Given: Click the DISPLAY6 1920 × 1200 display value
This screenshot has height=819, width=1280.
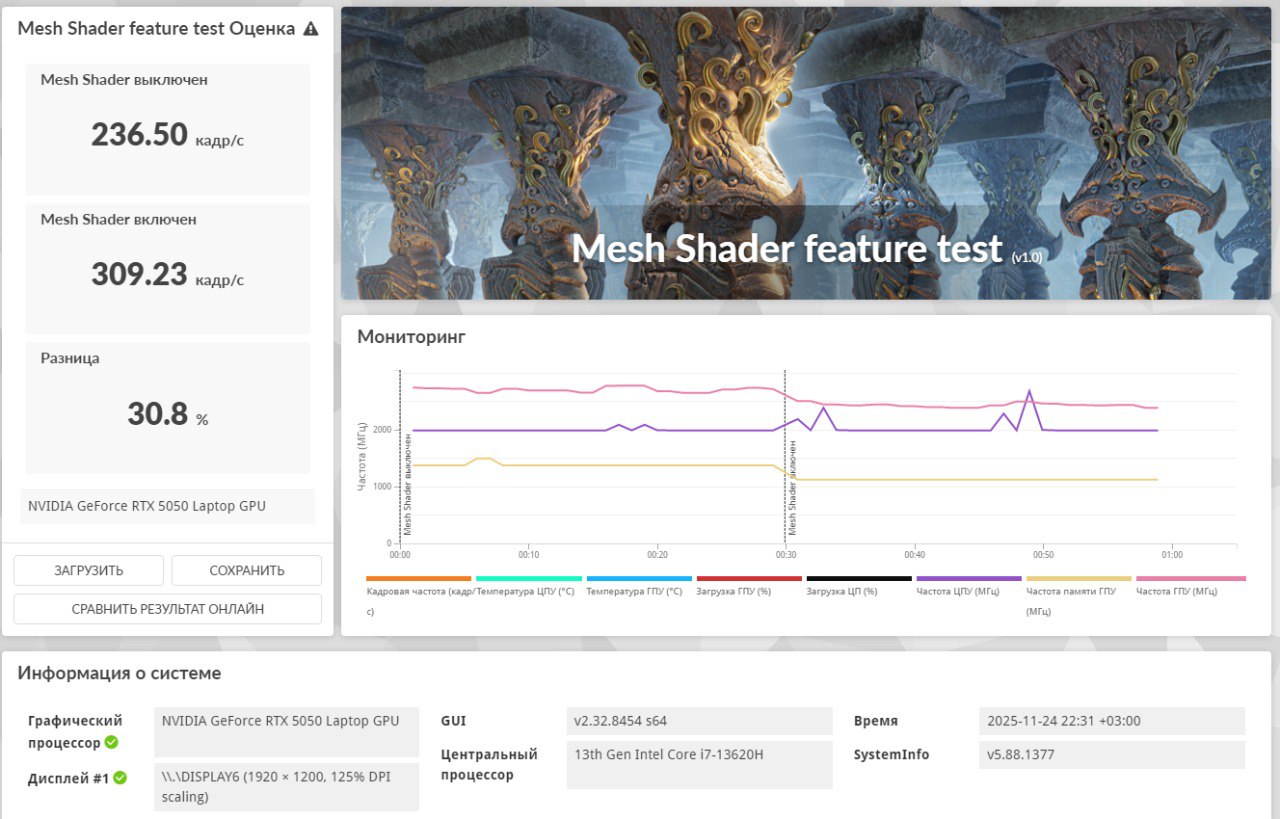Looking at the screenshot, I should 285,786.
